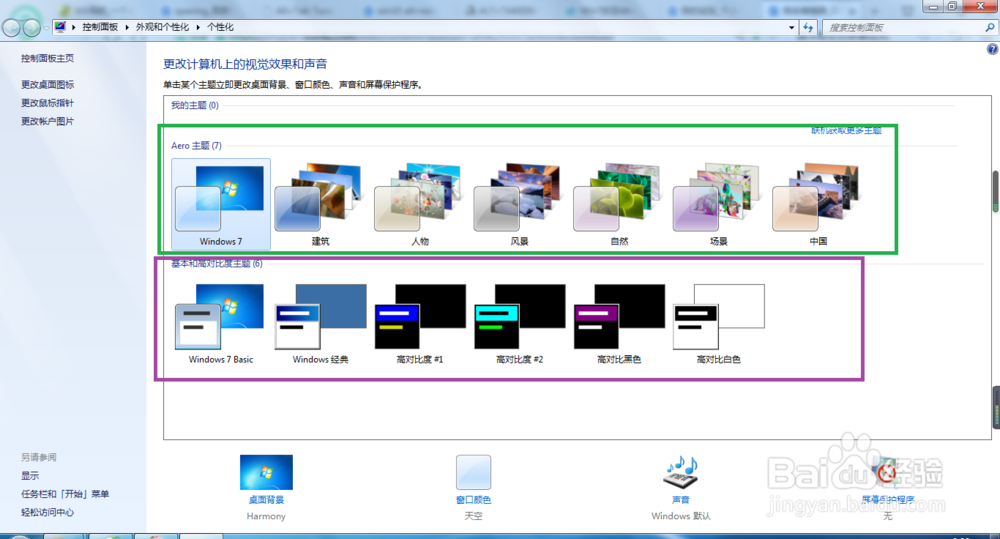Apply the 自然 Aero theme
This screenshot has height=539, width=1000.
619,204
